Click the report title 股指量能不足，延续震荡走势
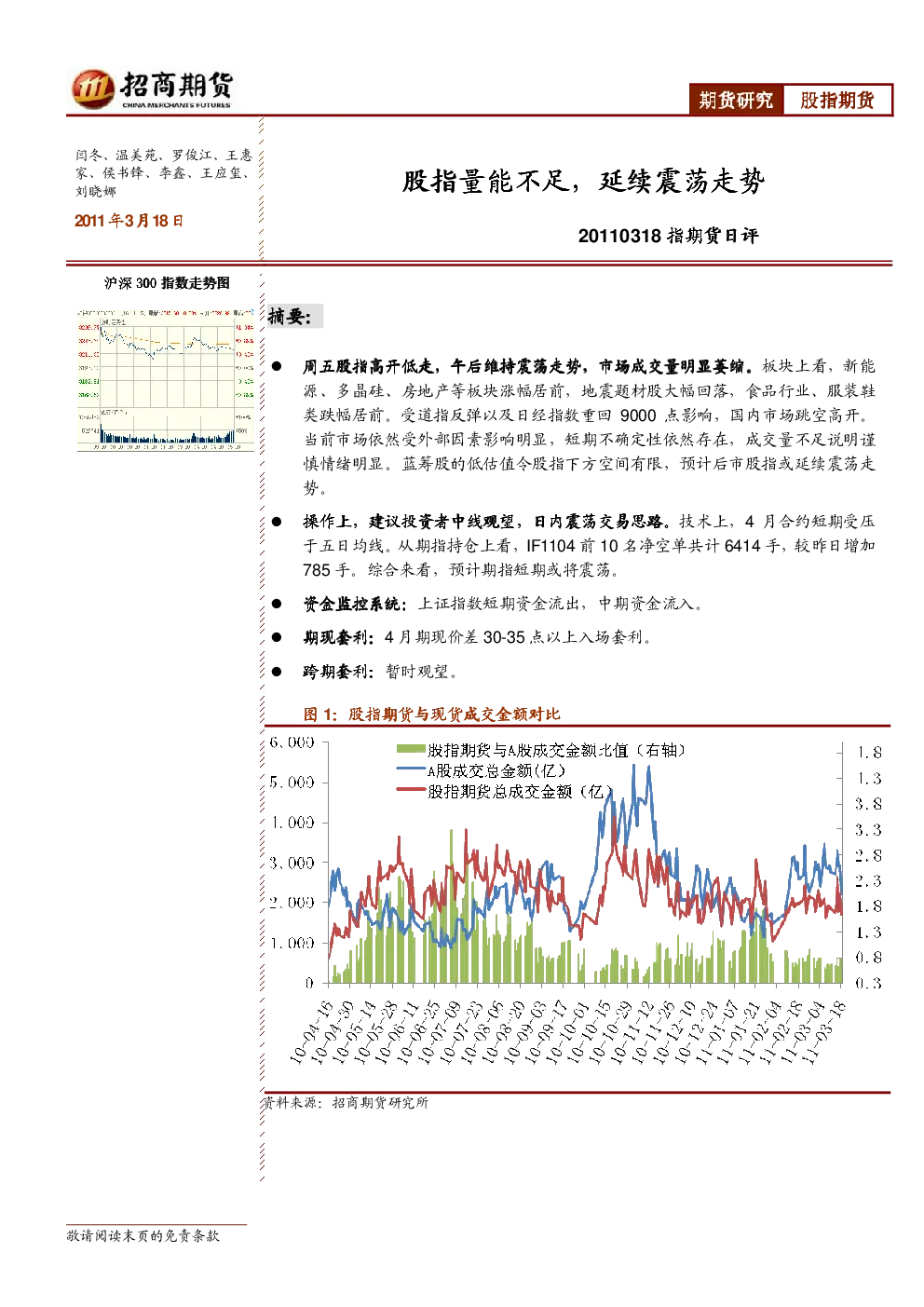 point(583,181)
